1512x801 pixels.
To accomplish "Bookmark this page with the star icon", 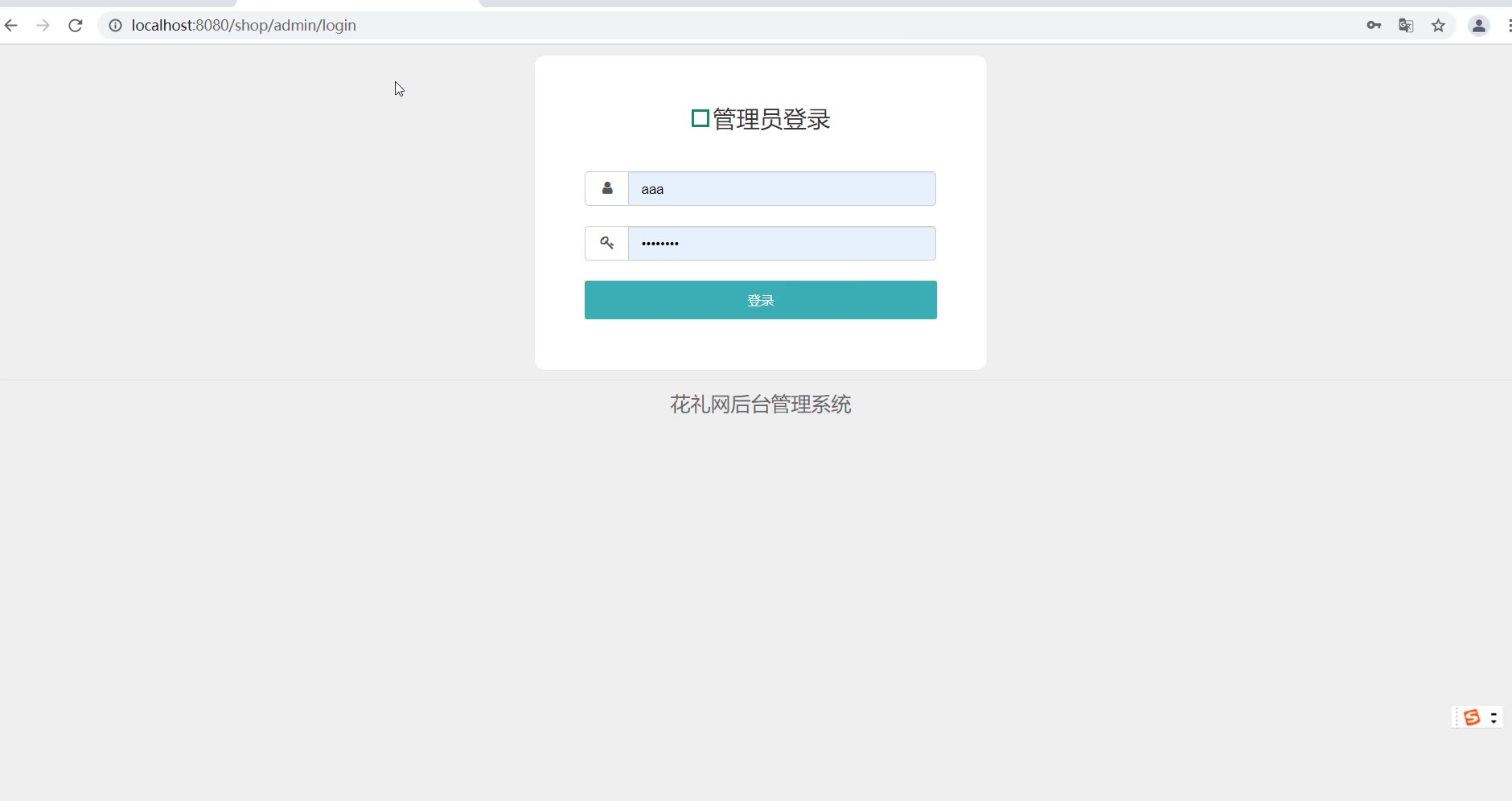I will click(x=1439, y=26).
